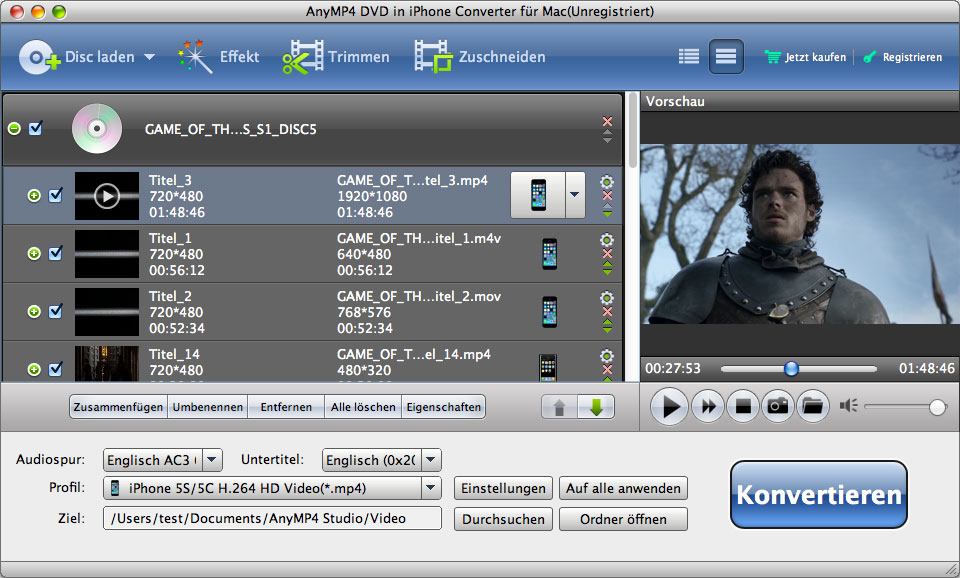Click the Ziel destination path field
Screen dimensions: 960x578
point(272,518)
